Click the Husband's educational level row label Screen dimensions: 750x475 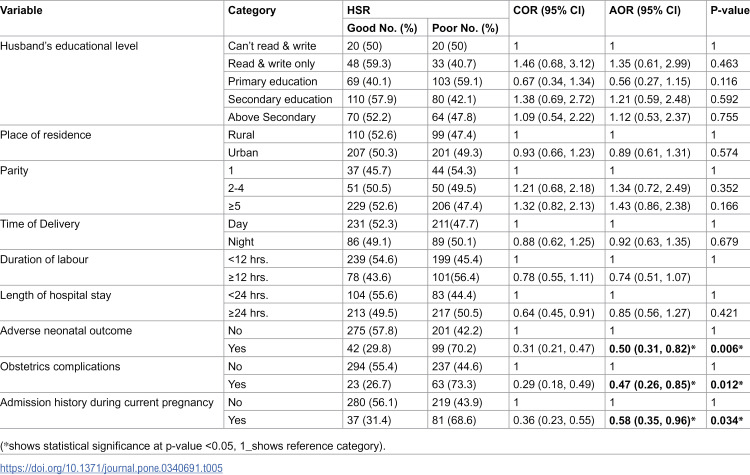[x=69, y=46]
